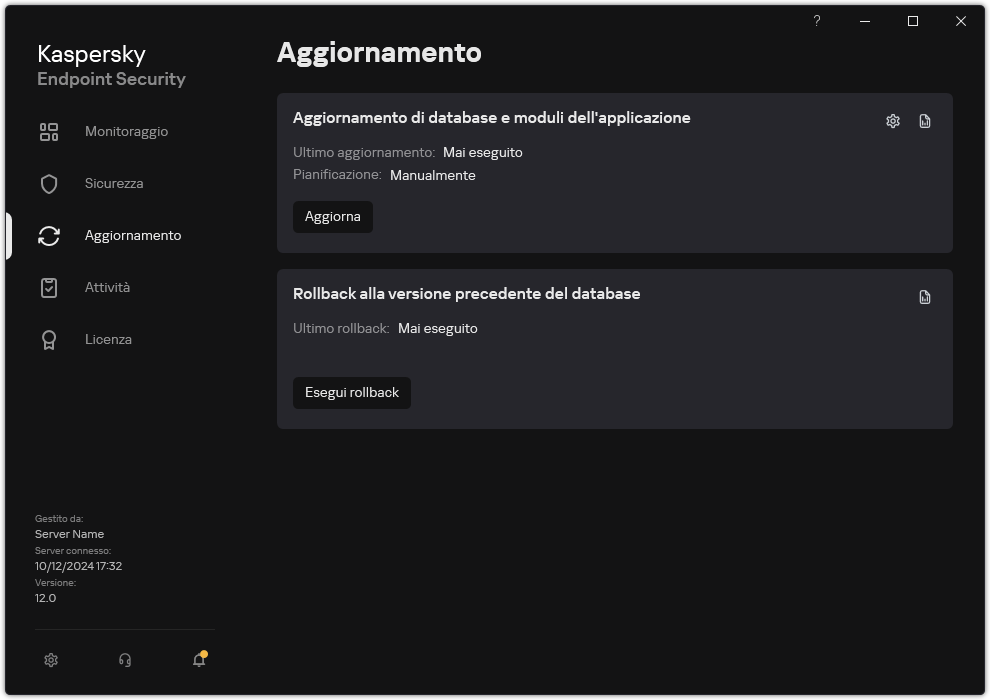View the rollback task report
The height and width of the screenshot is (700, 990).
click(924, 297)
